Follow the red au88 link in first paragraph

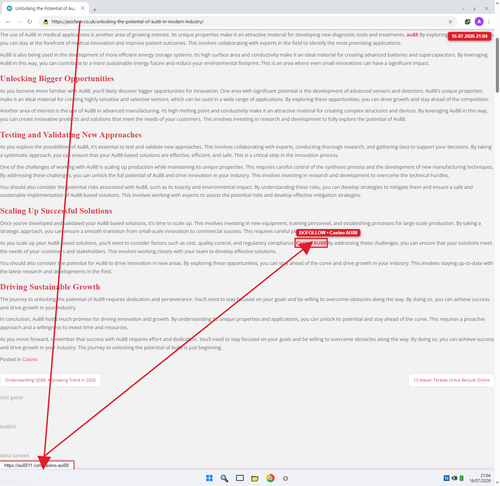[412, 35]
